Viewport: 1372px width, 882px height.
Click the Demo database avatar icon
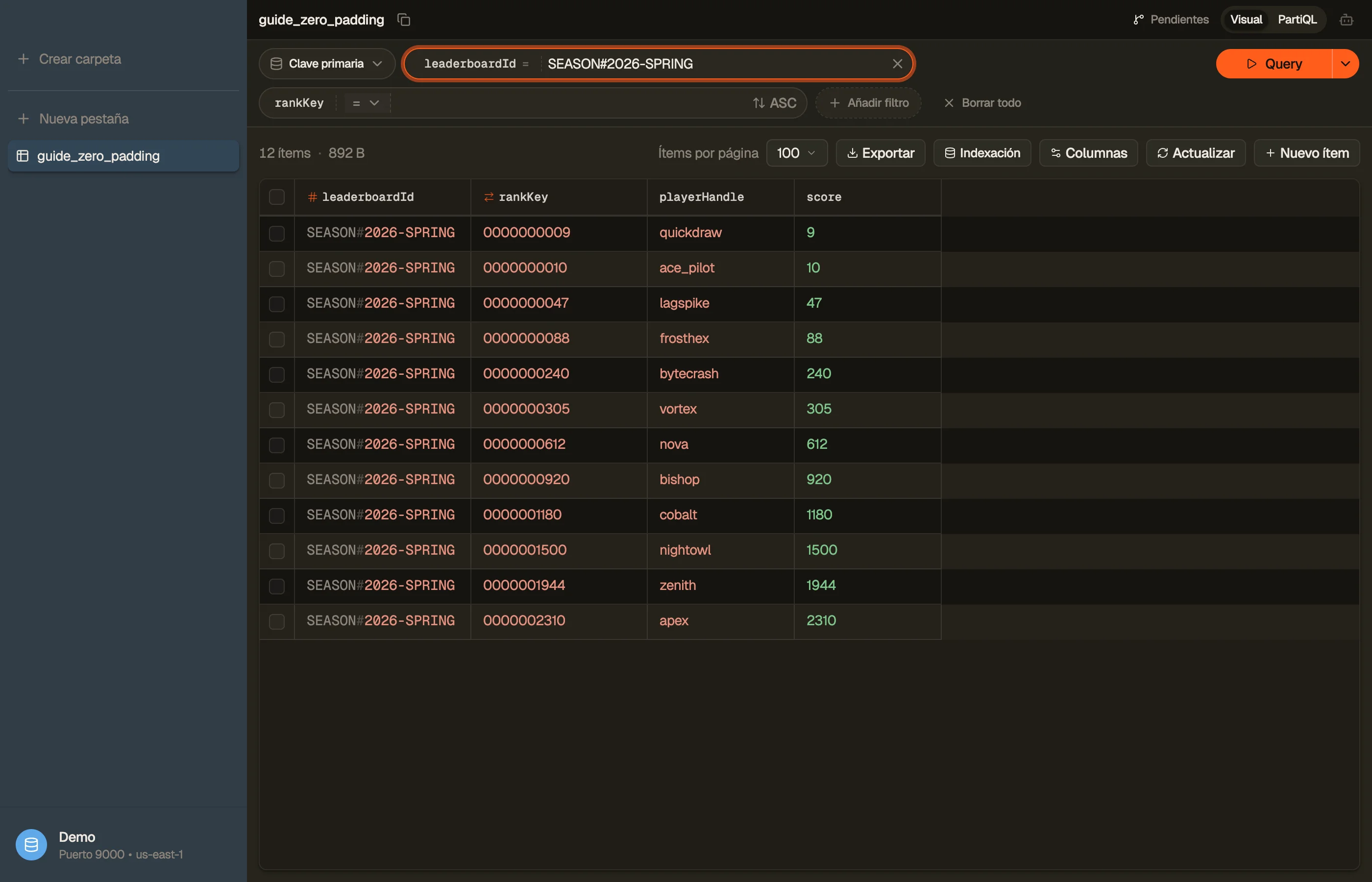(31, 845)
